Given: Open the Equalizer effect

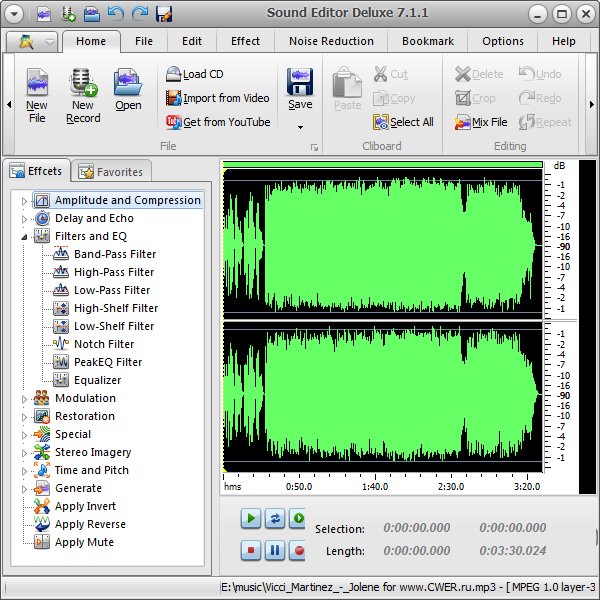Looking at the screenshot, I should coord(97,380).
